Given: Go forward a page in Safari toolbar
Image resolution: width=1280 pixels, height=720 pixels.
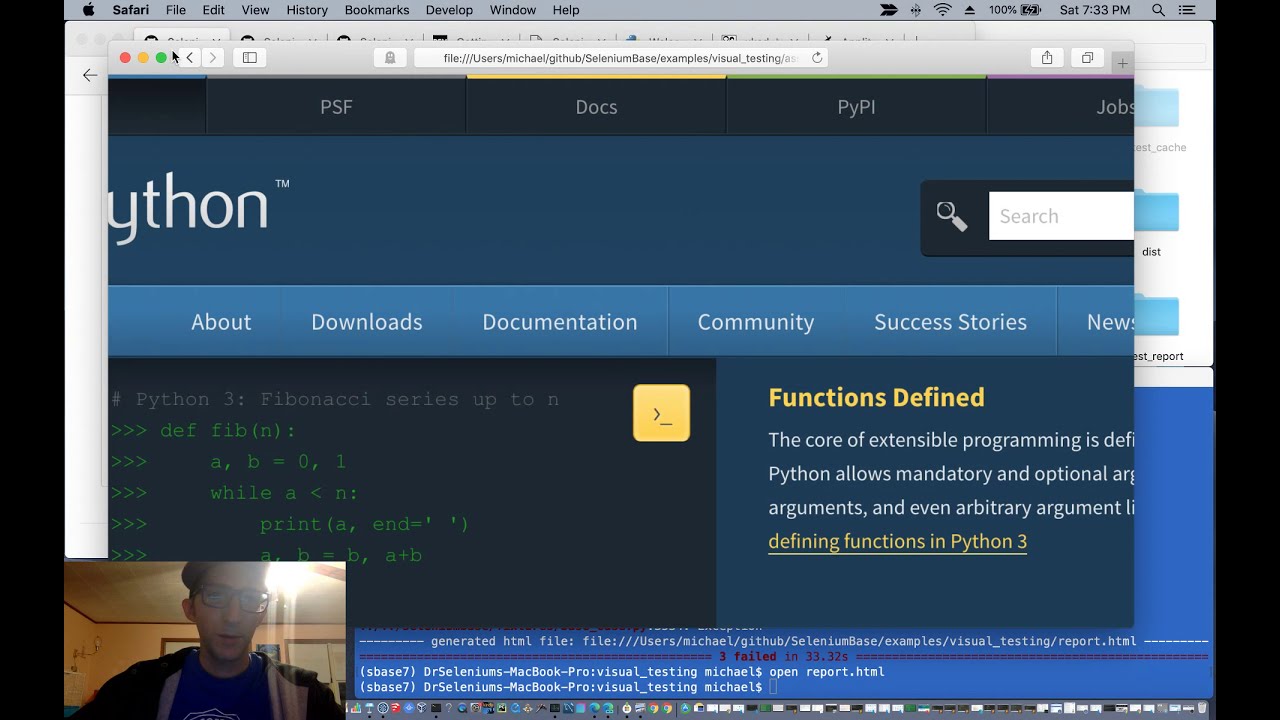Looking at the screenshot, I should (x=212, y=58).
